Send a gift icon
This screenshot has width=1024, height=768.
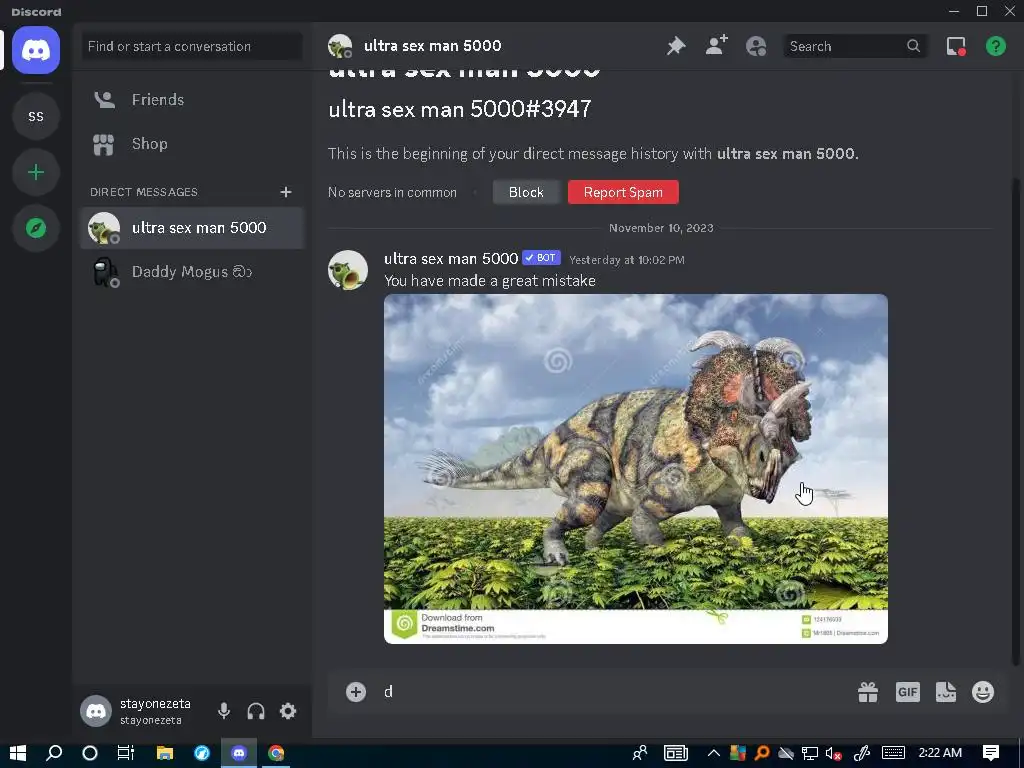tap(868, 692)
